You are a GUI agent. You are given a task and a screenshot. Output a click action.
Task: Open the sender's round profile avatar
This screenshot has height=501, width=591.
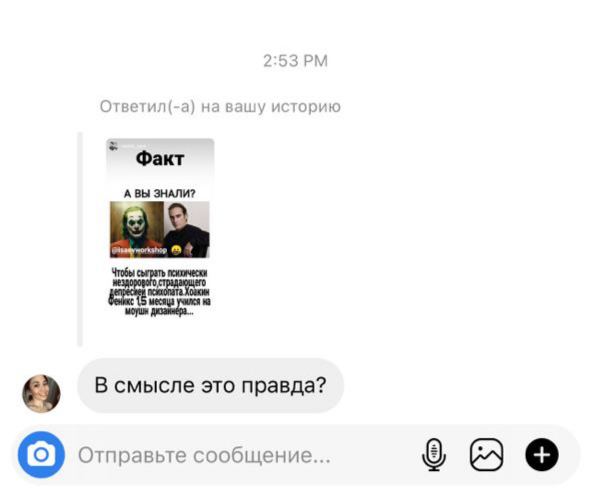[41, 393]
